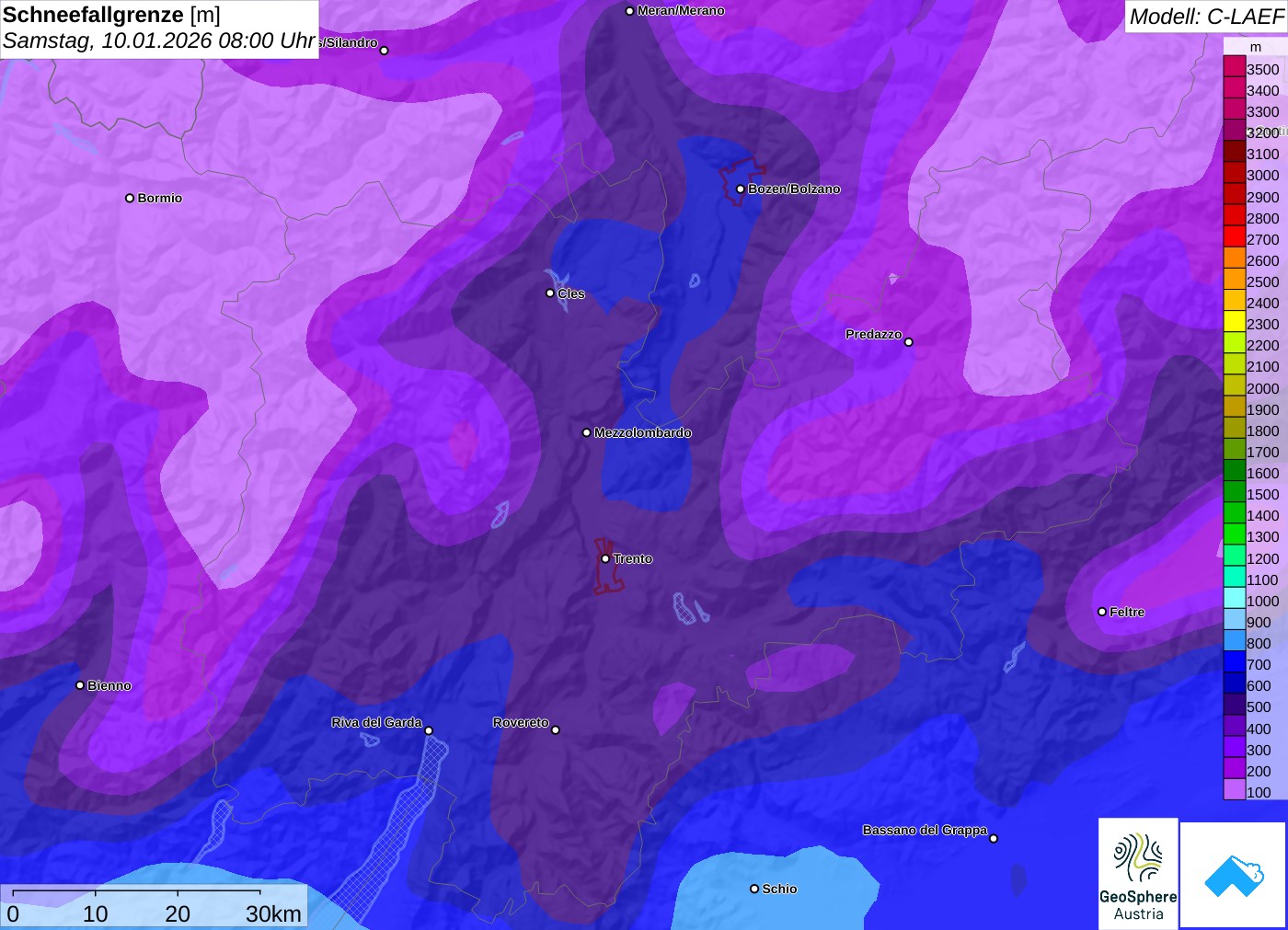
Task: Click the red Bolzano city outline
Action: 742,181
